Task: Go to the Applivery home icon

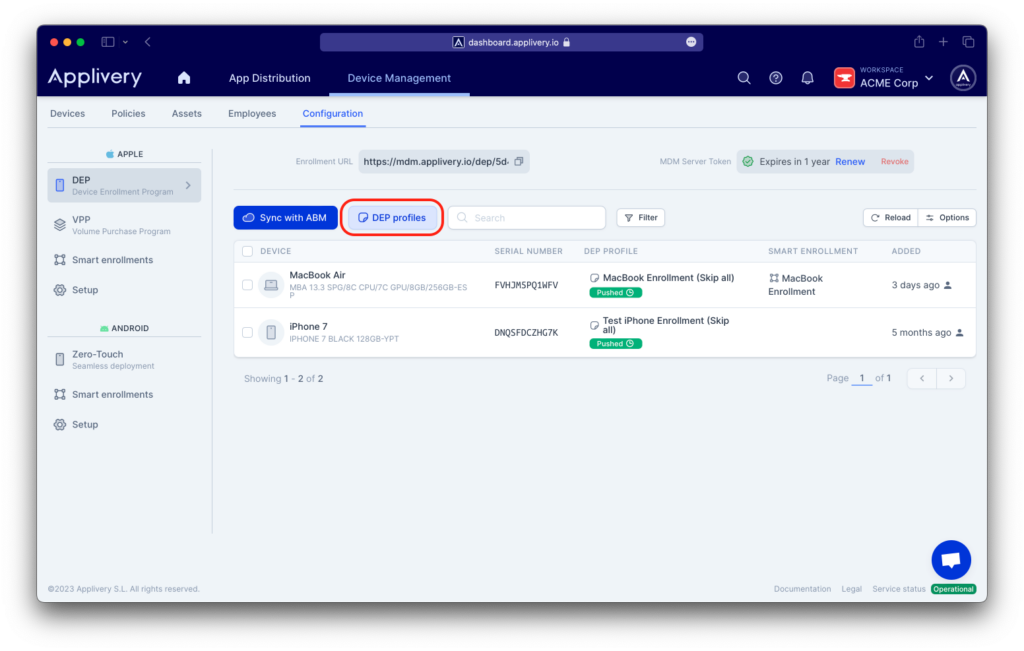Action: pyautogui.click(x=184, y=78)
